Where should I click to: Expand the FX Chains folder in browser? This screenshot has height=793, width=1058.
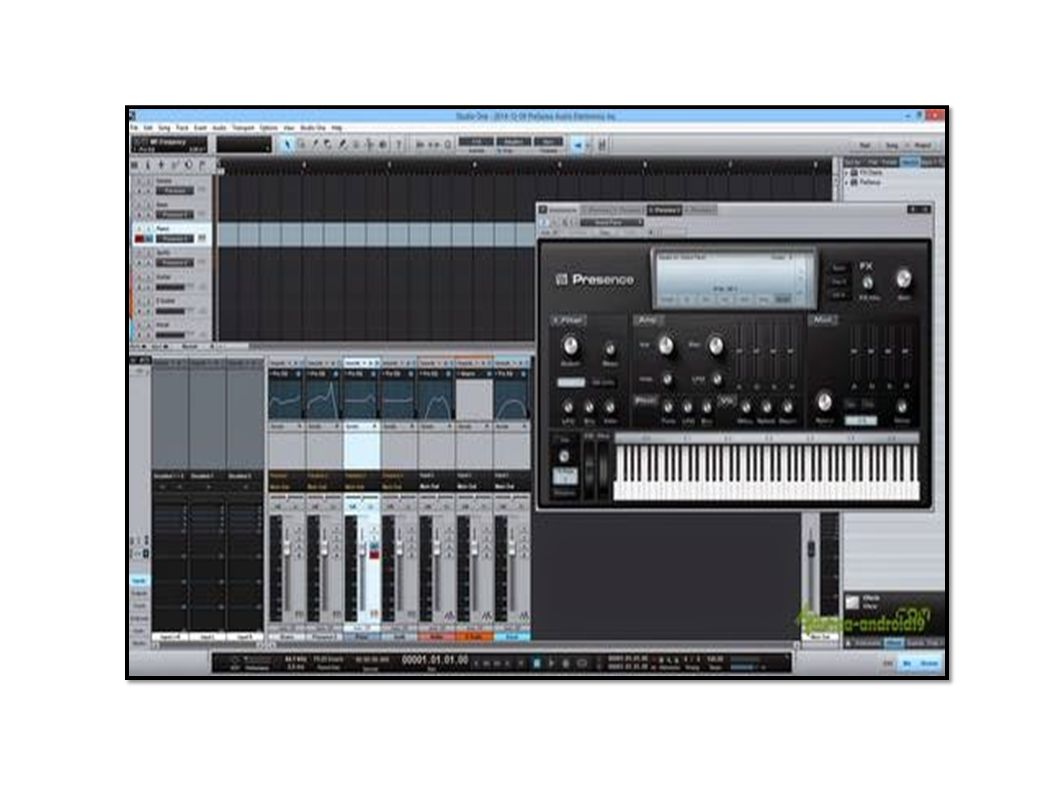[x=847, y=173]
